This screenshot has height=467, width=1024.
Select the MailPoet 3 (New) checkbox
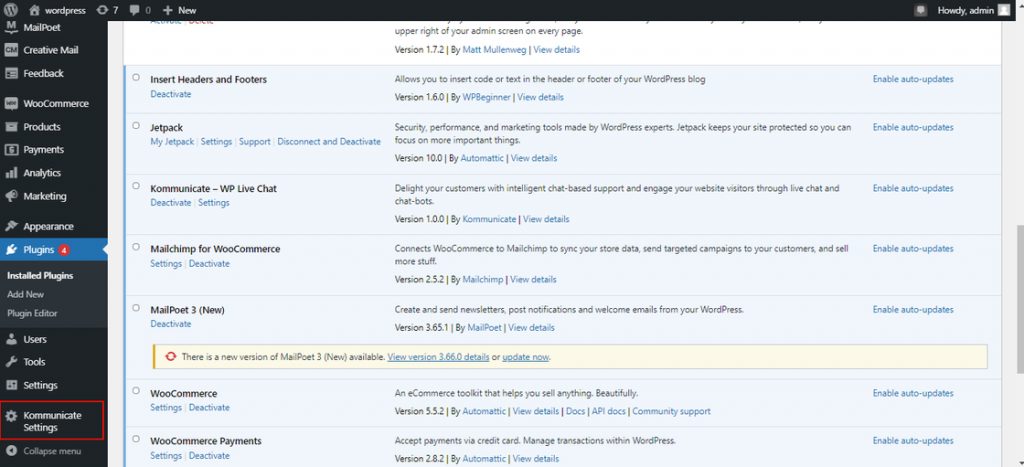tap(136, 308)
